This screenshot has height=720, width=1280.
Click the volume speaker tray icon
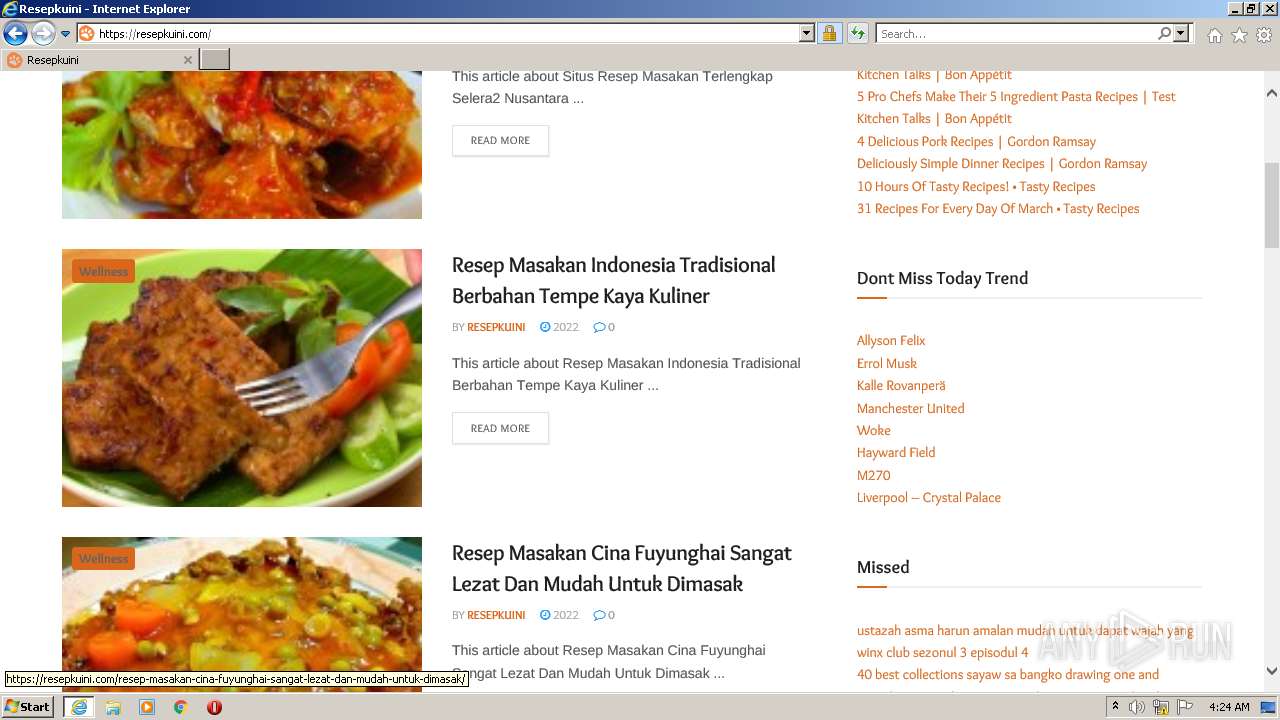click(x=1137, y=707)
